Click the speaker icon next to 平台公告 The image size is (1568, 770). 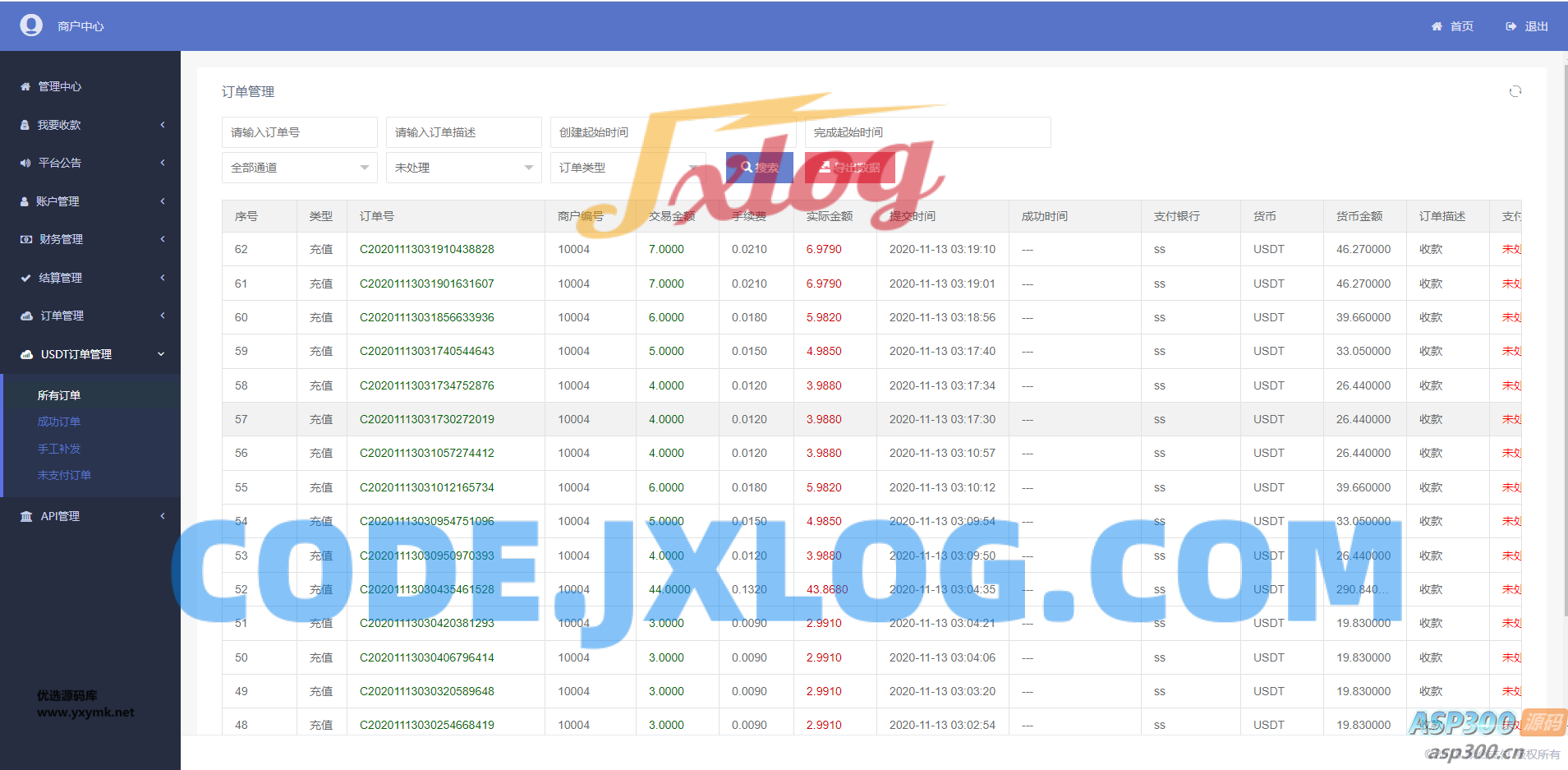click(x=25, y=163)
